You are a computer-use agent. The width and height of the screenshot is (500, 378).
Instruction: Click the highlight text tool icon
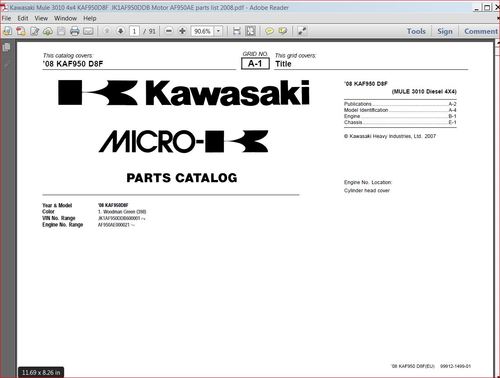click(x=283, y=31)
